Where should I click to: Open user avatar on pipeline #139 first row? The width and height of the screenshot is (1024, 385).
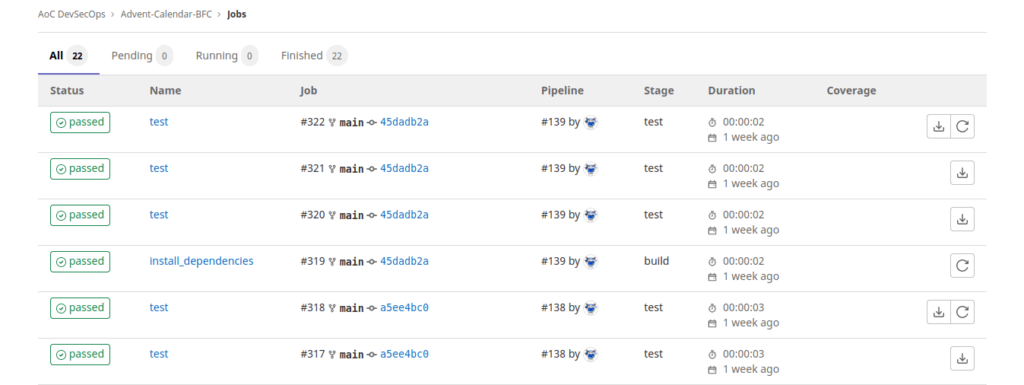590,122
